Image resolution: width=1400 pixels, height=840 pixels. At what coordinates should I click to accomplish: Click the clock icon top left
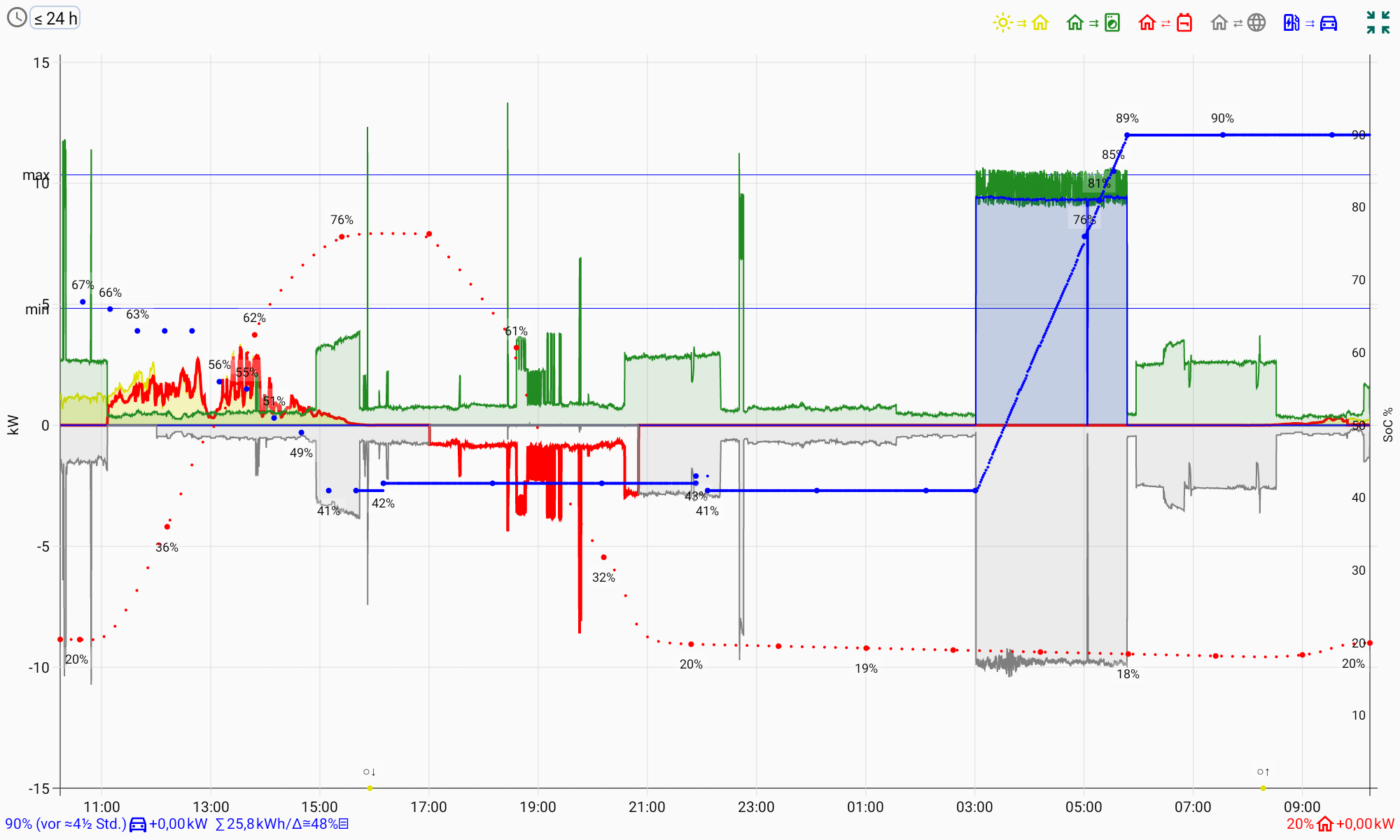pos(17,17)
